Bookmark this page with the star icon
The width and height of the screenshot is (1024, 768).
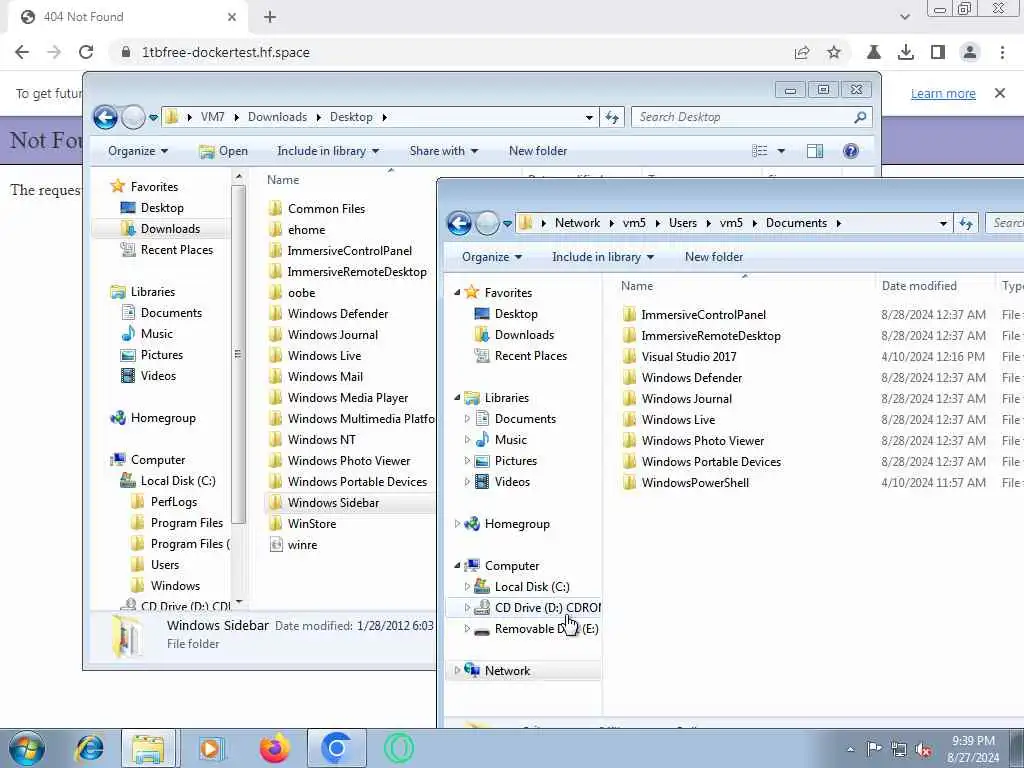(x=834, y=52)
